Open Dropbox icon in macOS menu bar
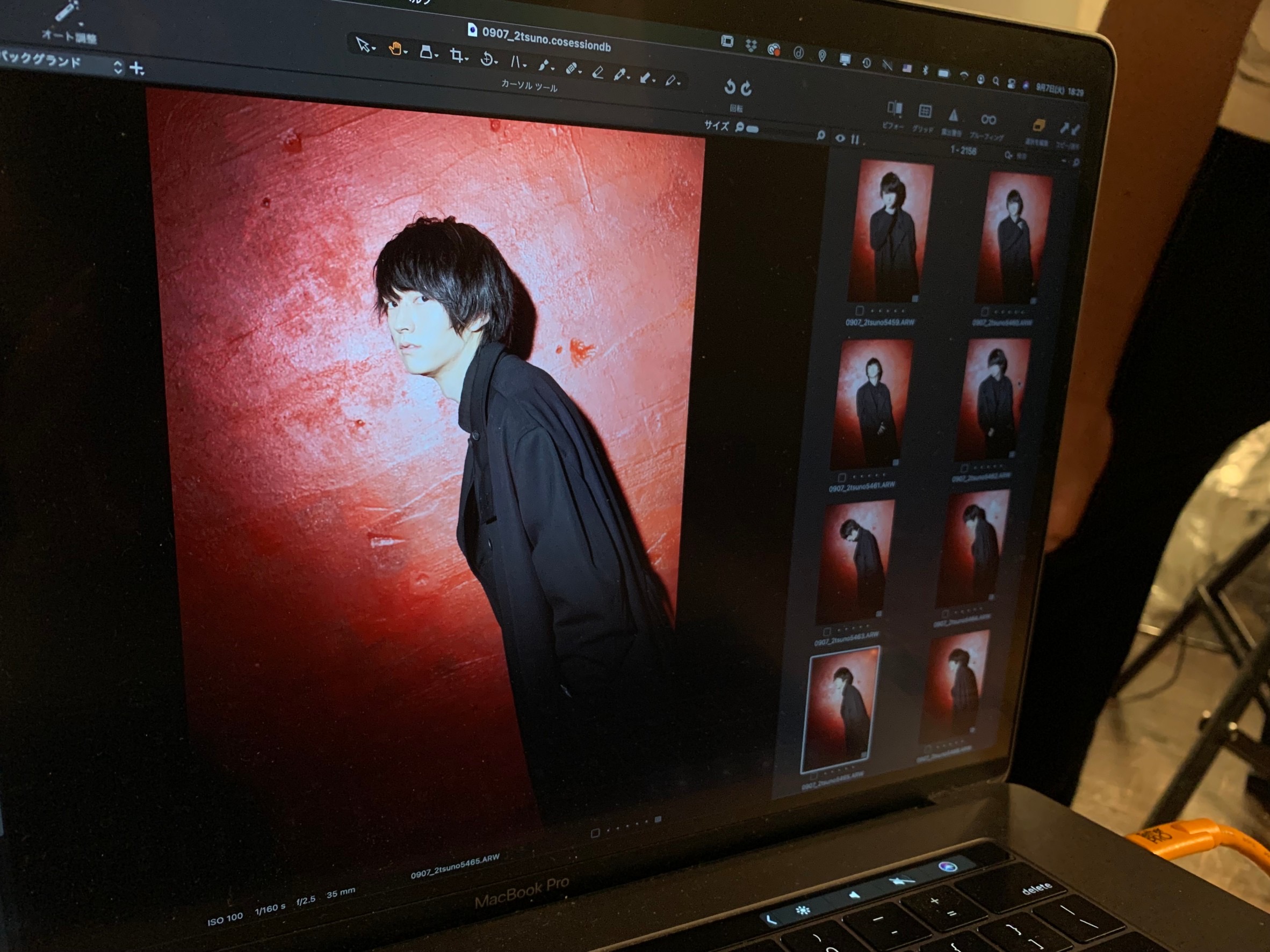 [751, 46]
